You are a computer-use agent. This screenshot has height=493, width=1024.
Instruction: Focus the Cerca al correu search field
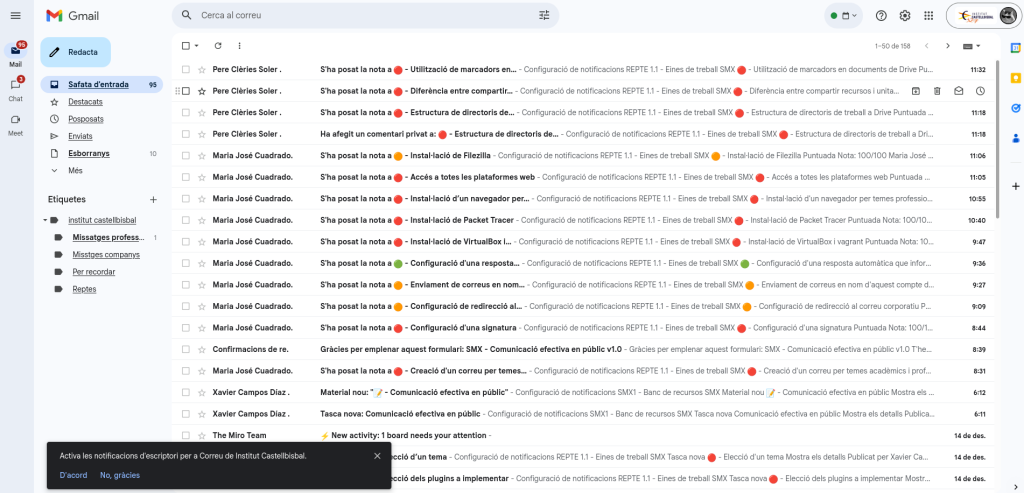point(366,15)
